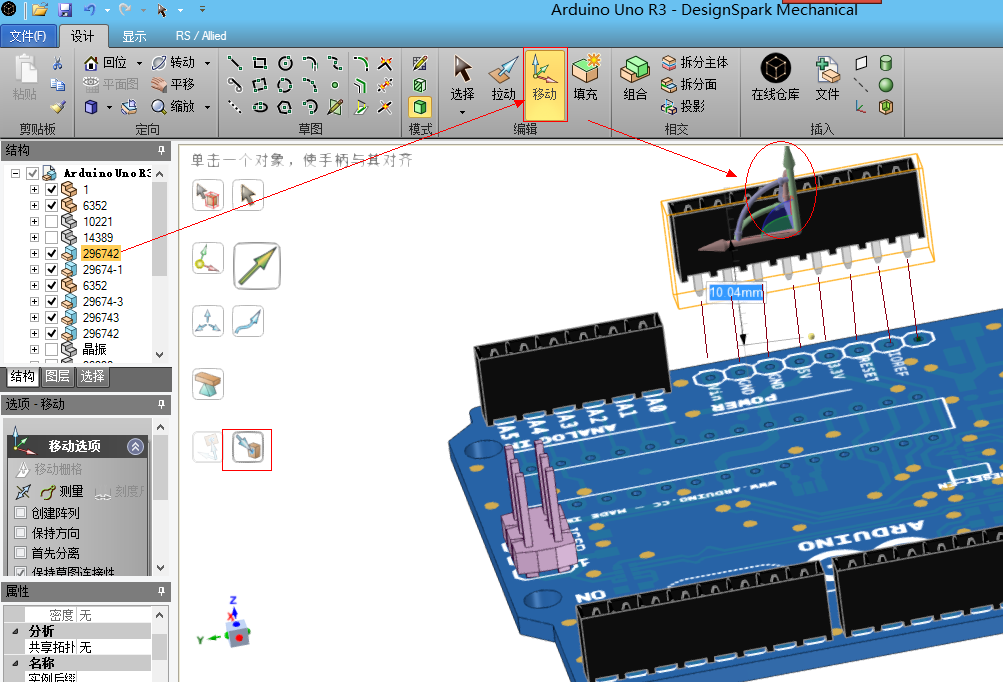Collapse the 分析 properties group

[x=15, y=631]
